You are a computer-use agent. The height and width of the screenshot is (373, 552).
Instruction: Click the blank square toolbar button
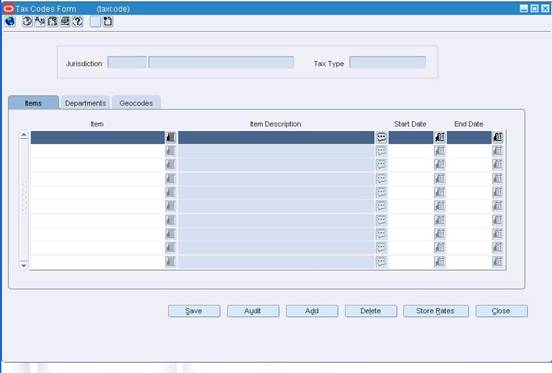click(x=95, y=21)
